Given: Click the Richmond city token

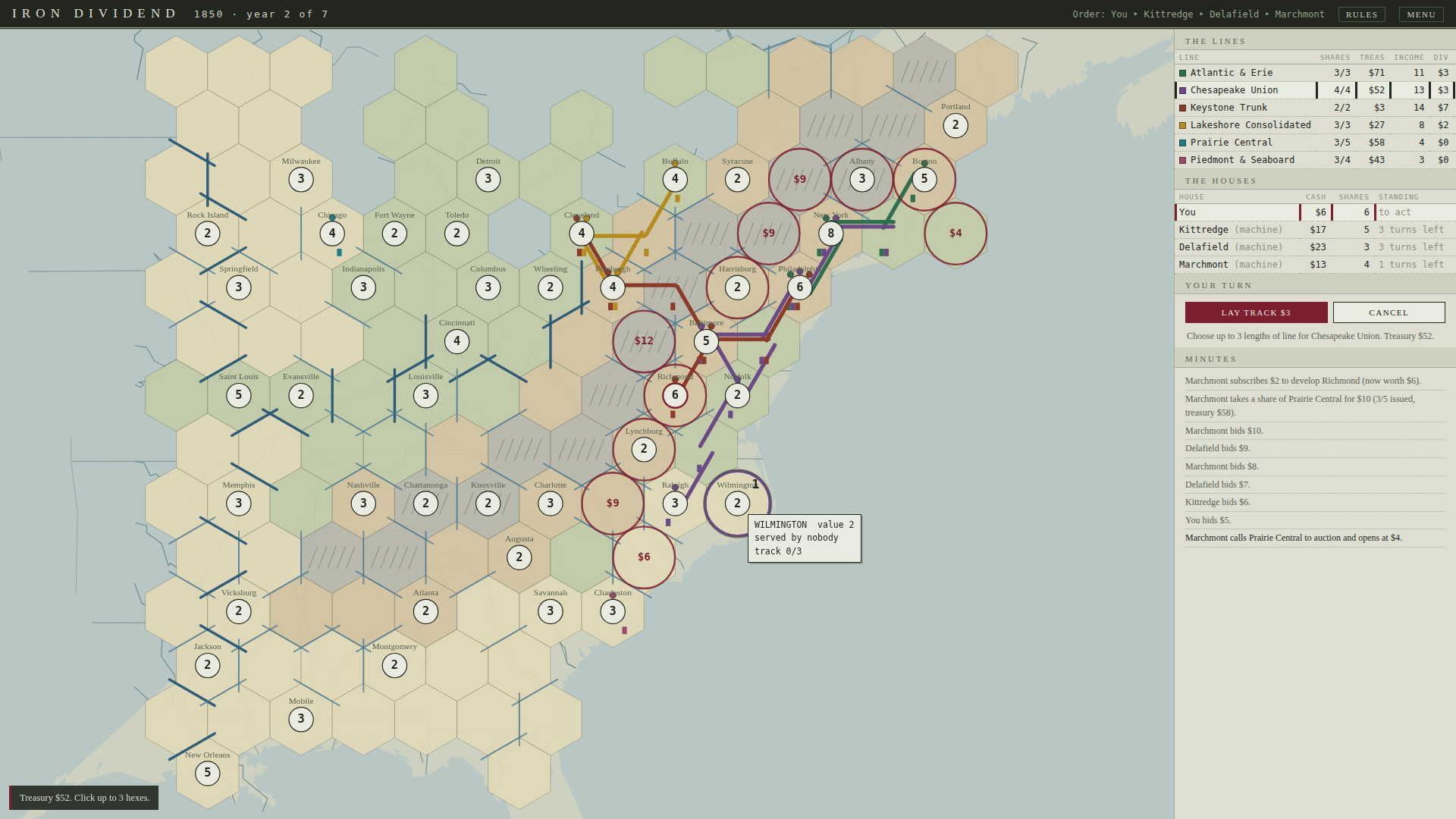Looking at the screenshot, I should click(675, 395).
